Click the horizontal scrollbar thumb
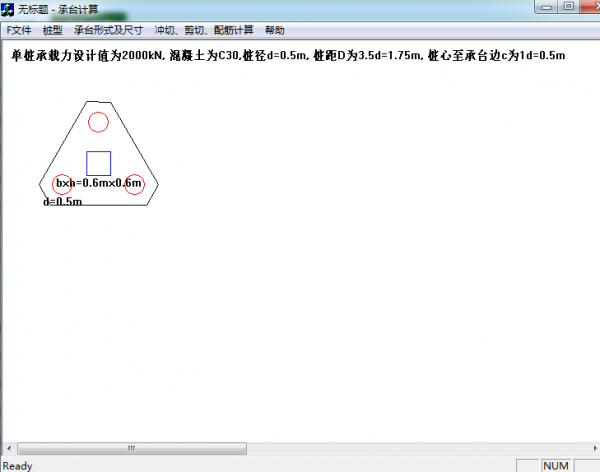Image resolution: width=600 pixels, height=472 pixels. click(132, 448)
